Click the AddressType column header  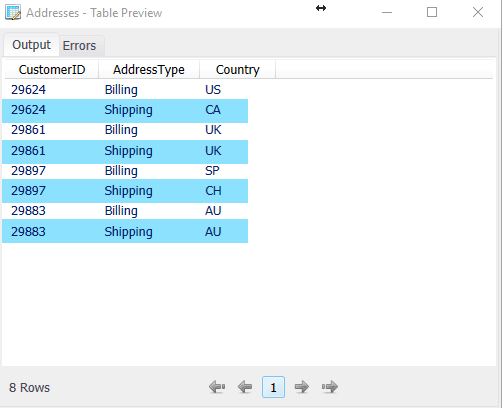tap(149, 70)
